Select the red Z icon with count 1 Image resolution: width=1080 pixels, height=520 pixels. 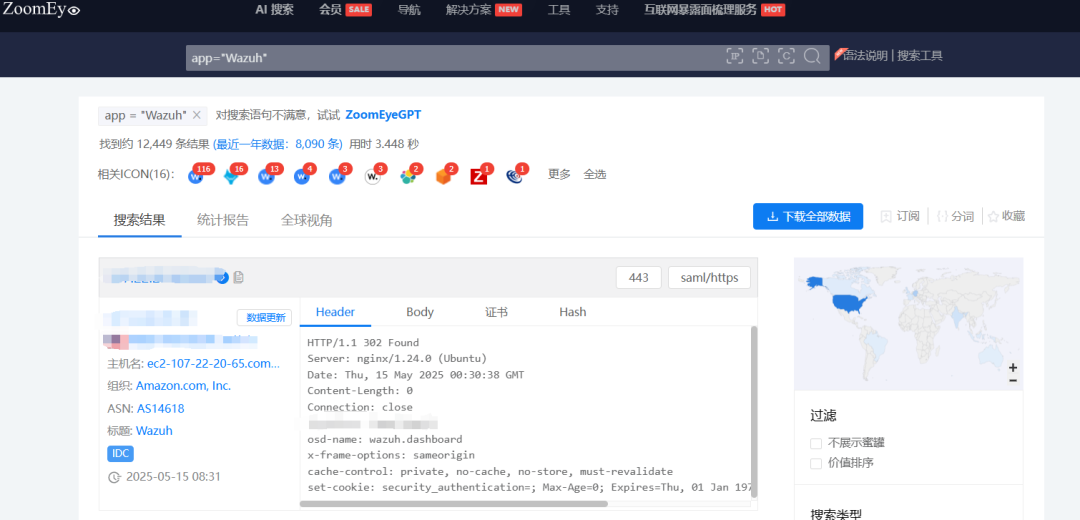click(x=479, y=176)
